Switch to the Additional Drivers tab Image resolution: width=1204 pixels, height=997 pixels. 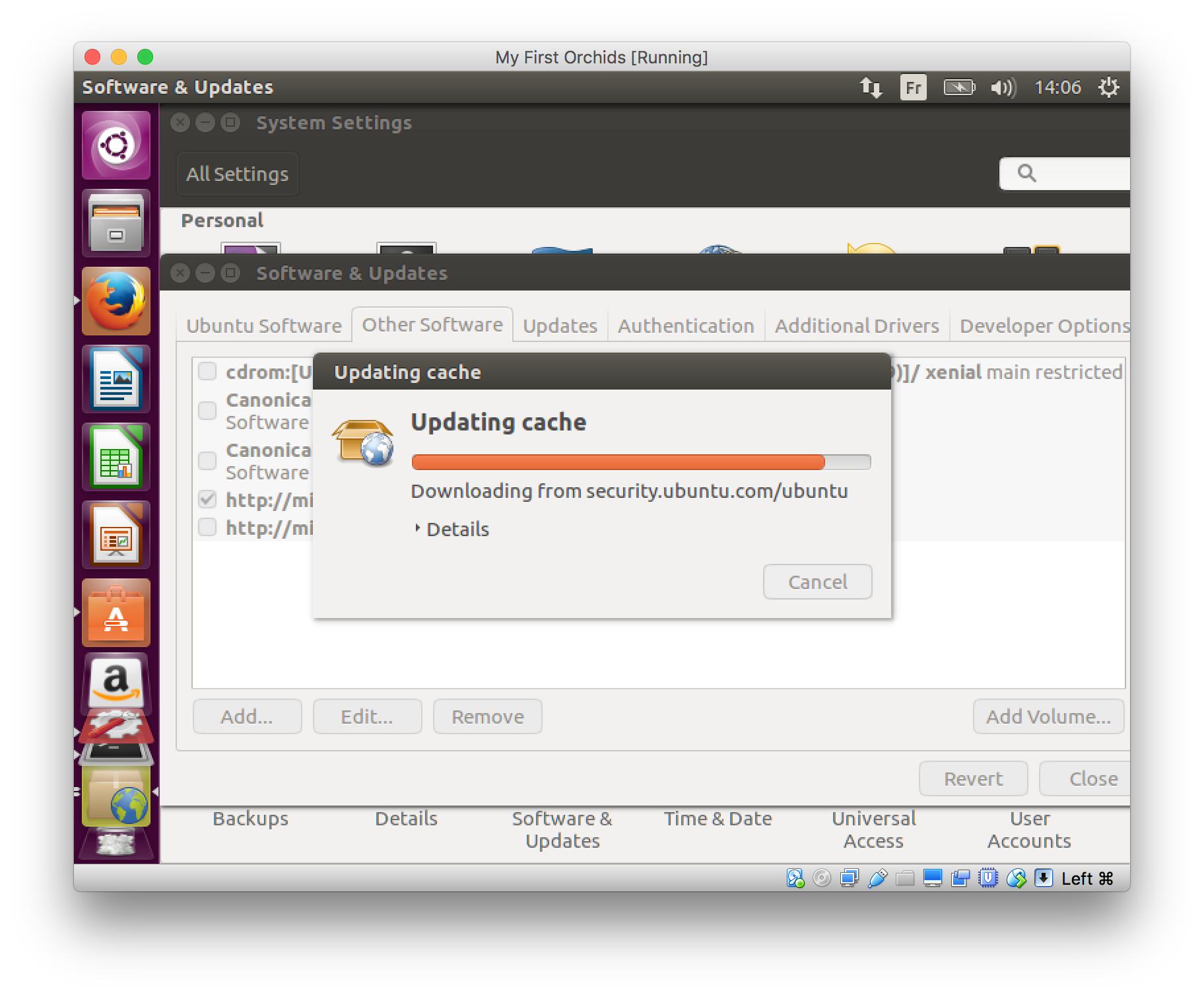[x=856, y=326]
